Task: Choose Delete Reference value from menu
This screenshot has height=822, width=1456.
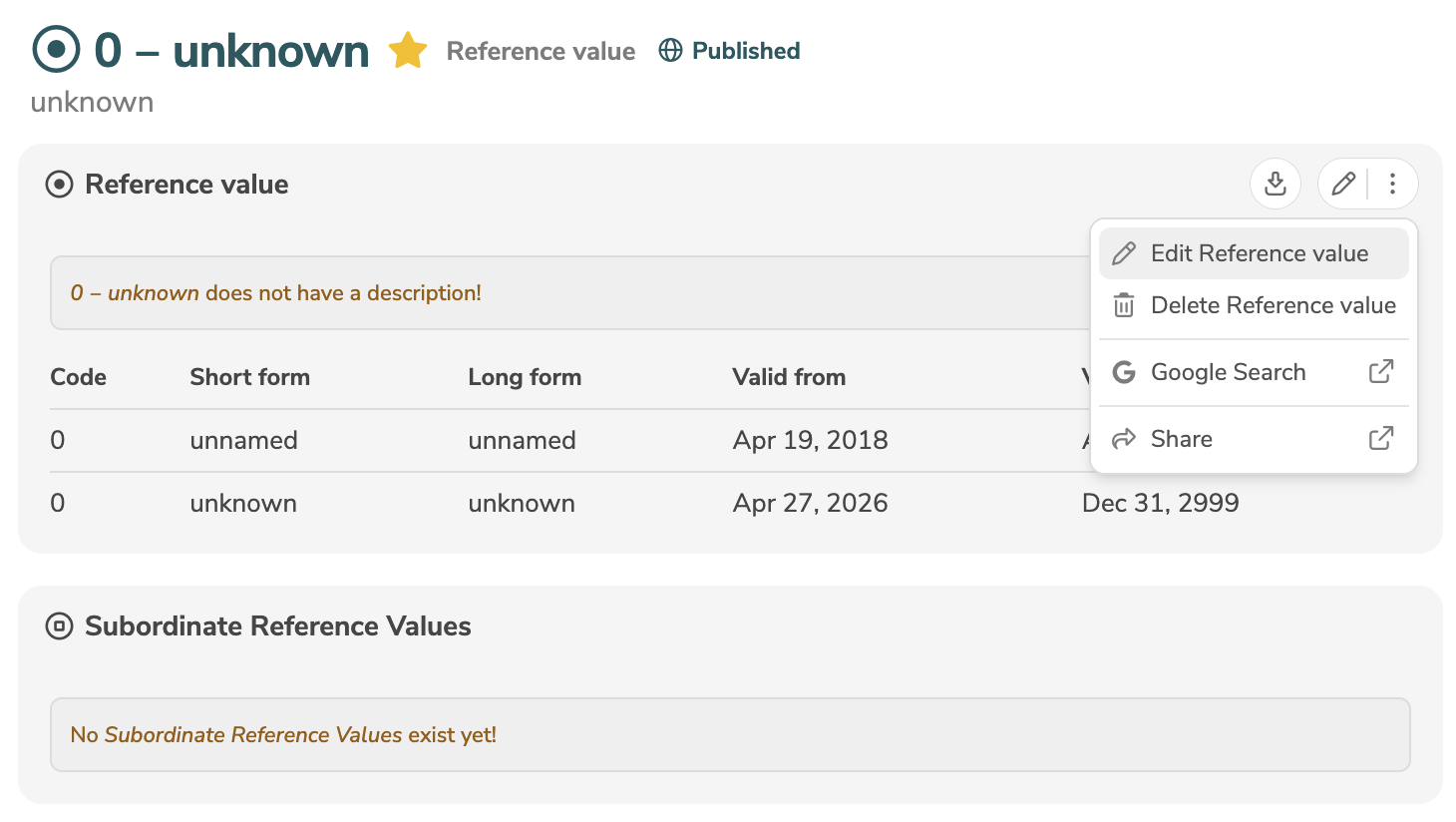Action: [1254, 305]
